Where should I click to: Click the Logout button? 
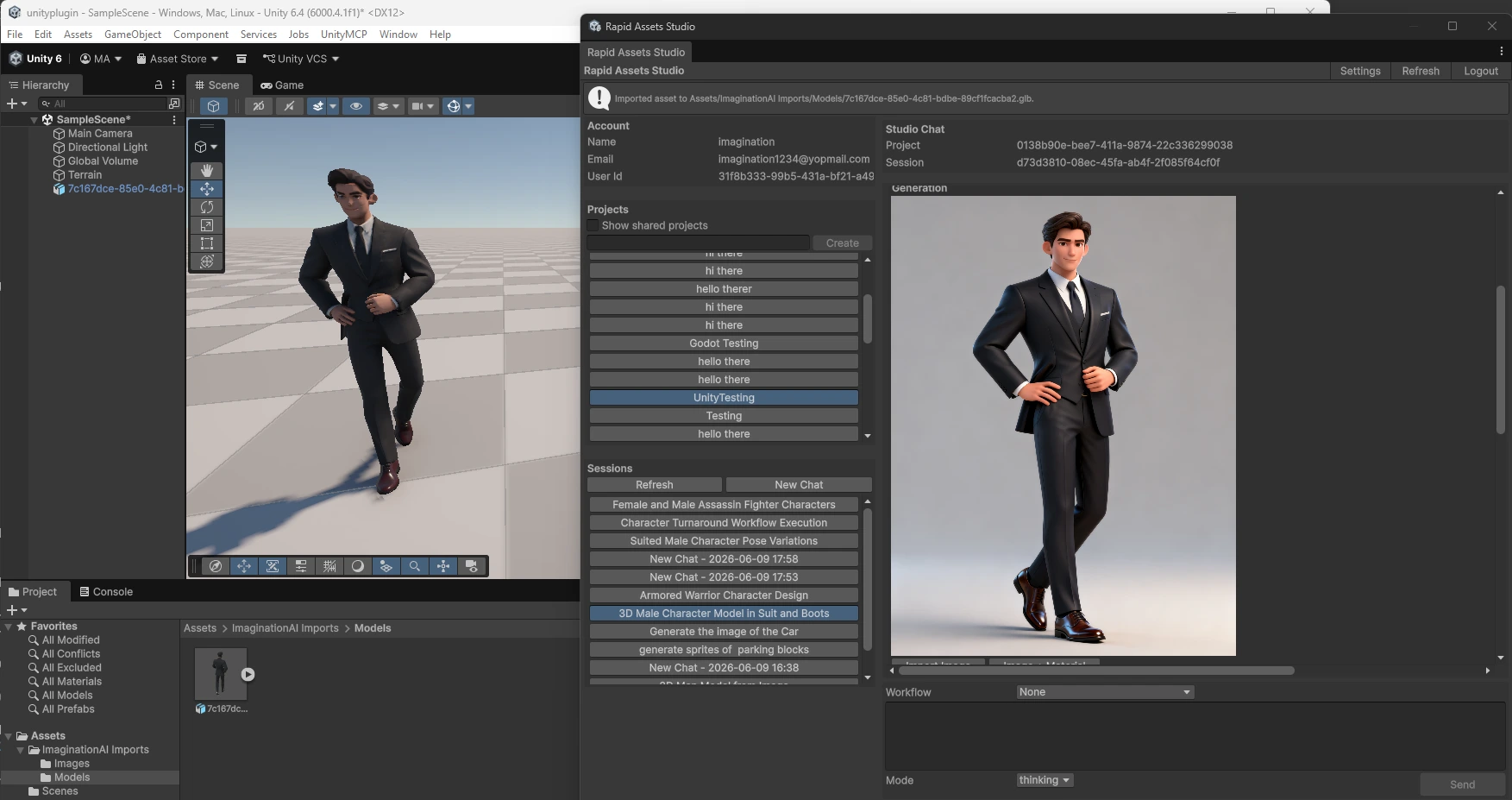[x=1481, y=71]
